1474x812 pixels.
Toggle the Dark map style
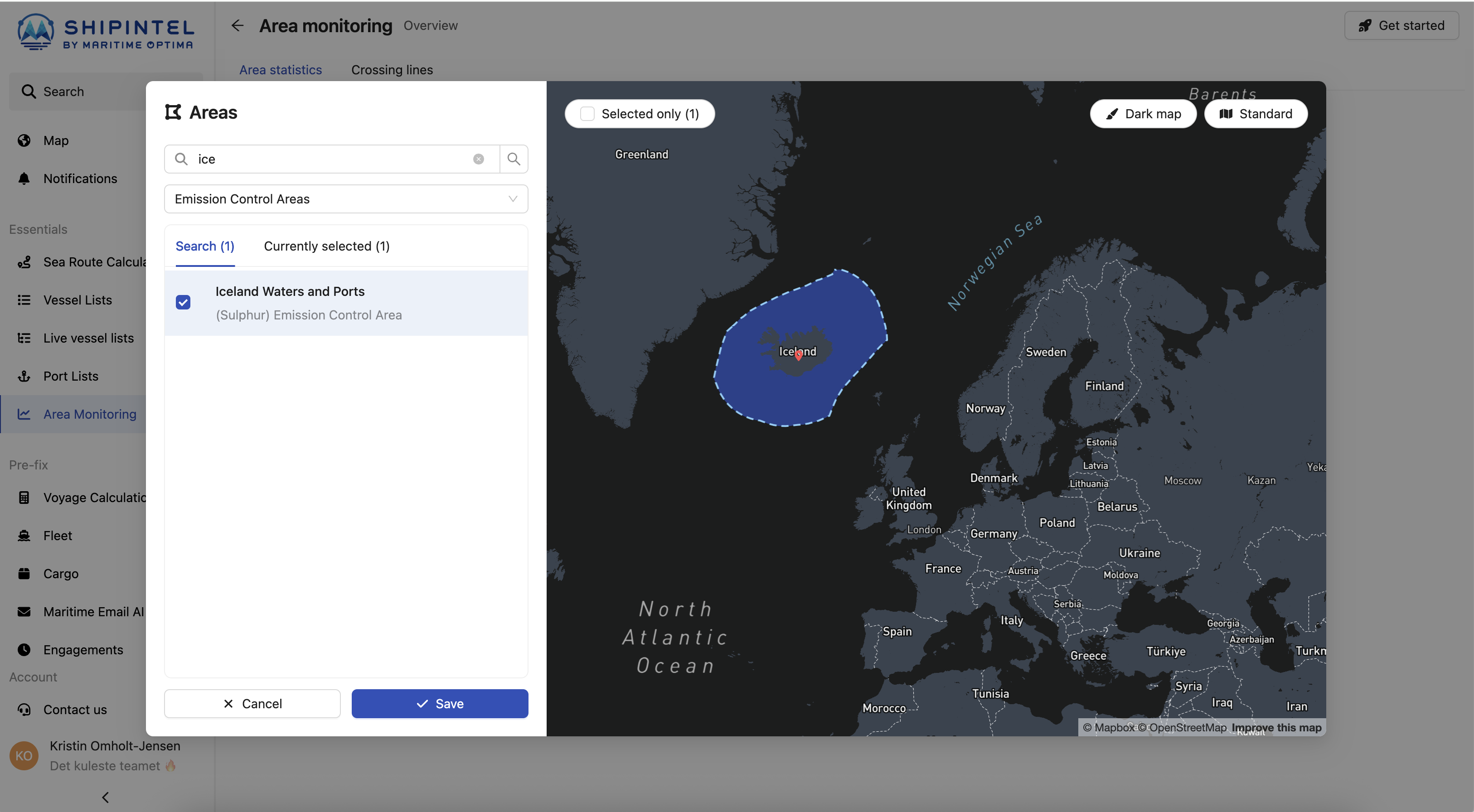point(1143,114)
